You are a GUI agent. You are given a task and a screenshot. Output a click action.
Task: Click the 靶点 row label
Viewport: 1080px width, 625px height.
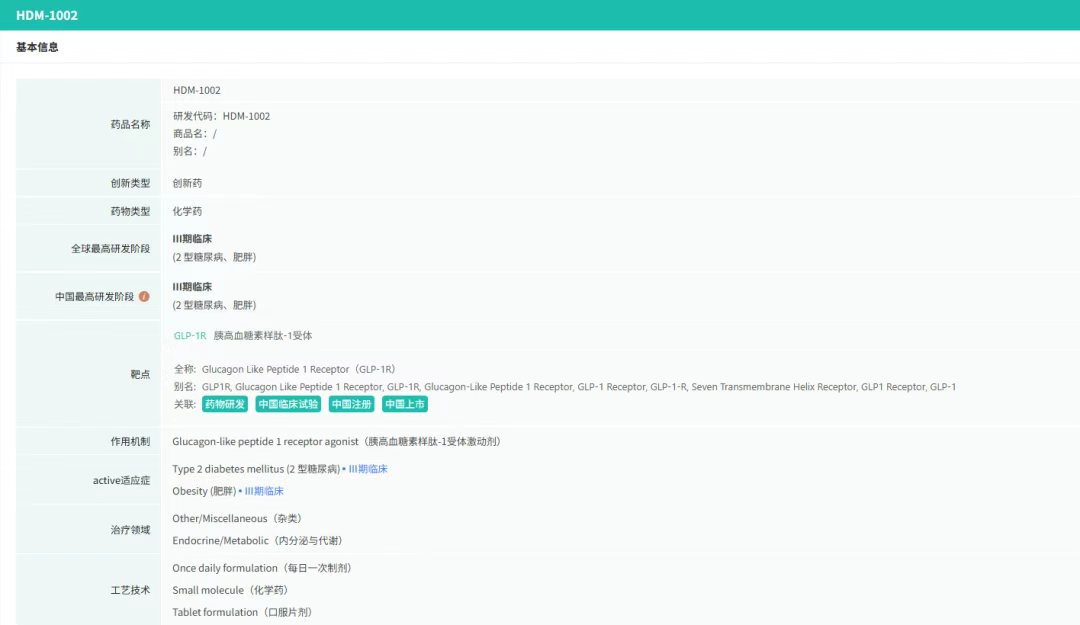tap(140, 374)
